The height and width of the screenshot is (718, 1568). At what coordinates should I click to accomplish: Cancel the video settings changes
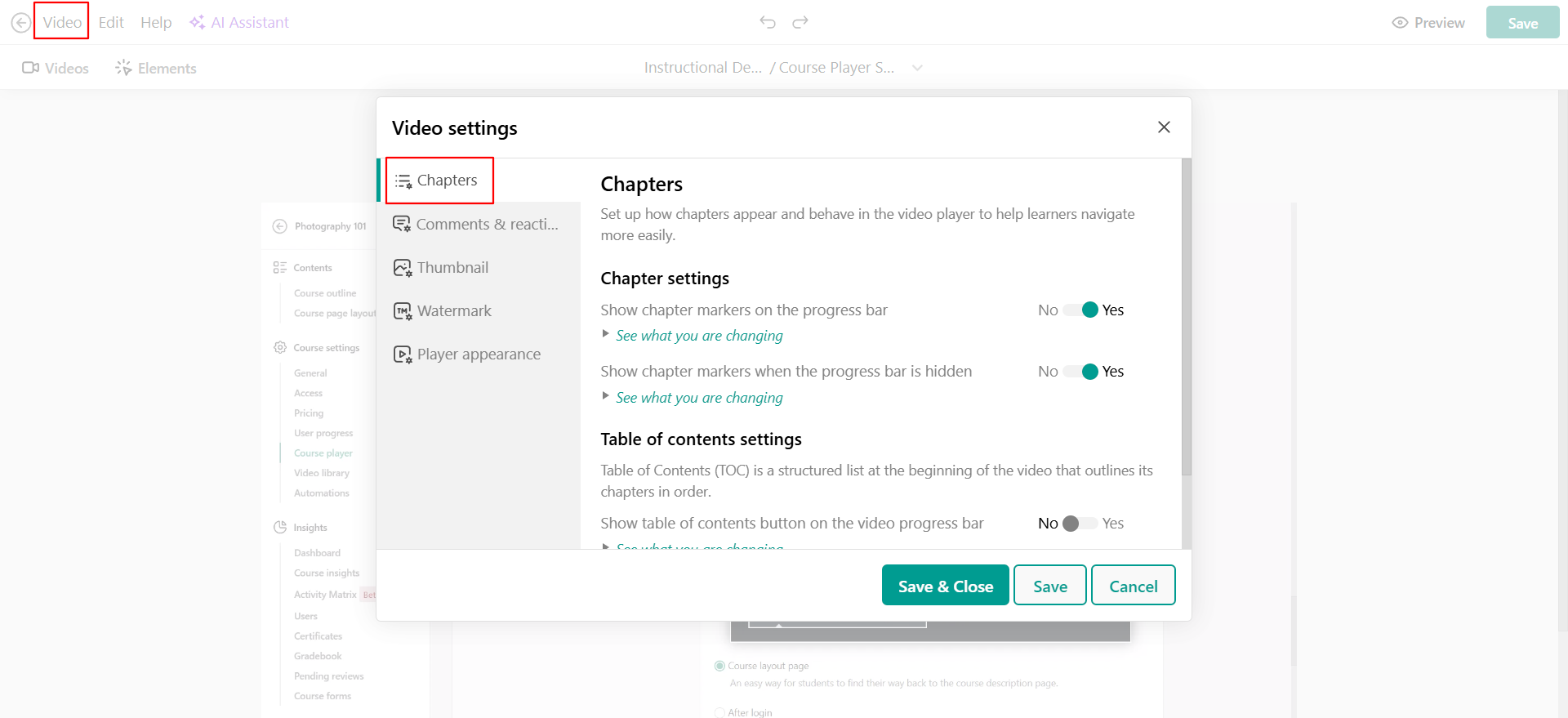pos(1134,586)
